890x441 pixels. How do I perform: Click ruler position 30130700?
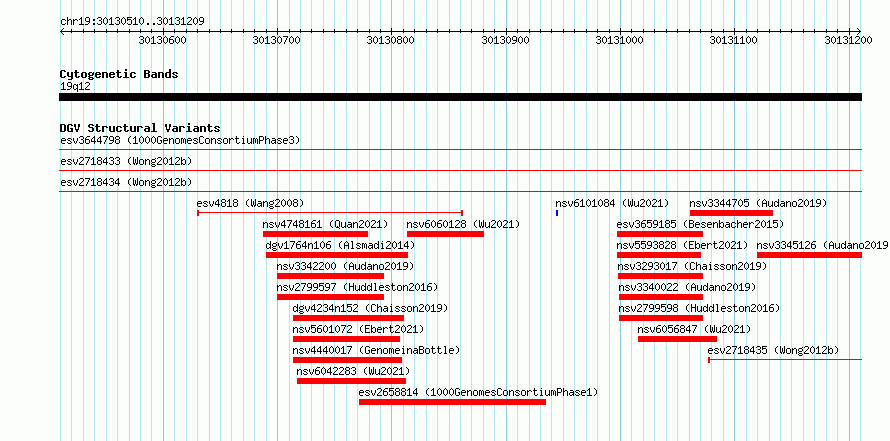point(277,40)
